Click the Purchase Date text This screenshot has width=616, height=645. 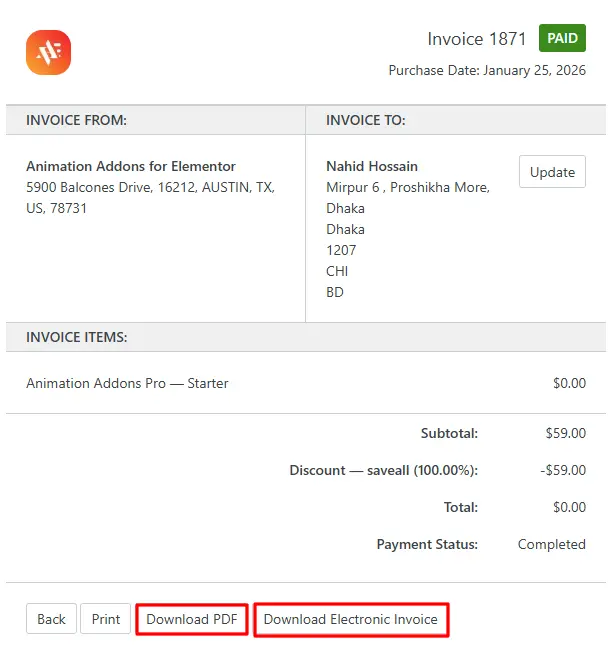[x=486, y=71]
